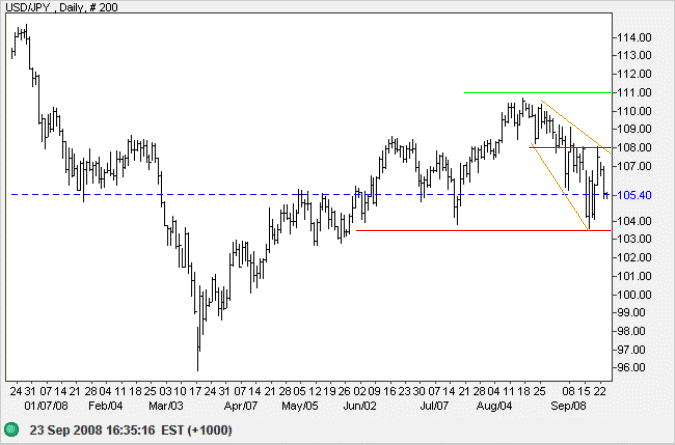Image resolution: width=675 pixels, height=445 pixels.
Task: Click the 108.00 price axis label
Action: (x=634, y=148)
